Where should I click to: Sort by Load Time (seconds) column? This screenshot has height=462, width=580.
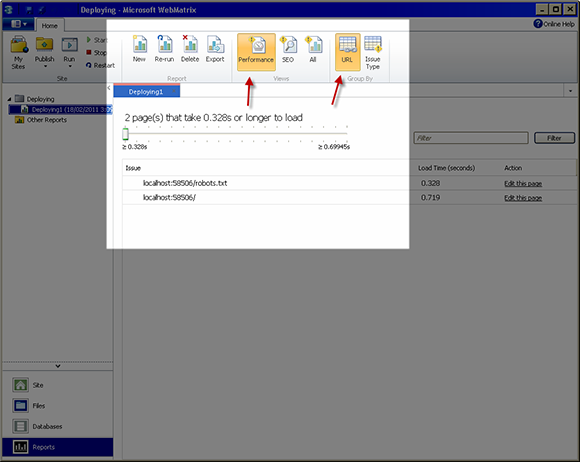coord(446,168)
